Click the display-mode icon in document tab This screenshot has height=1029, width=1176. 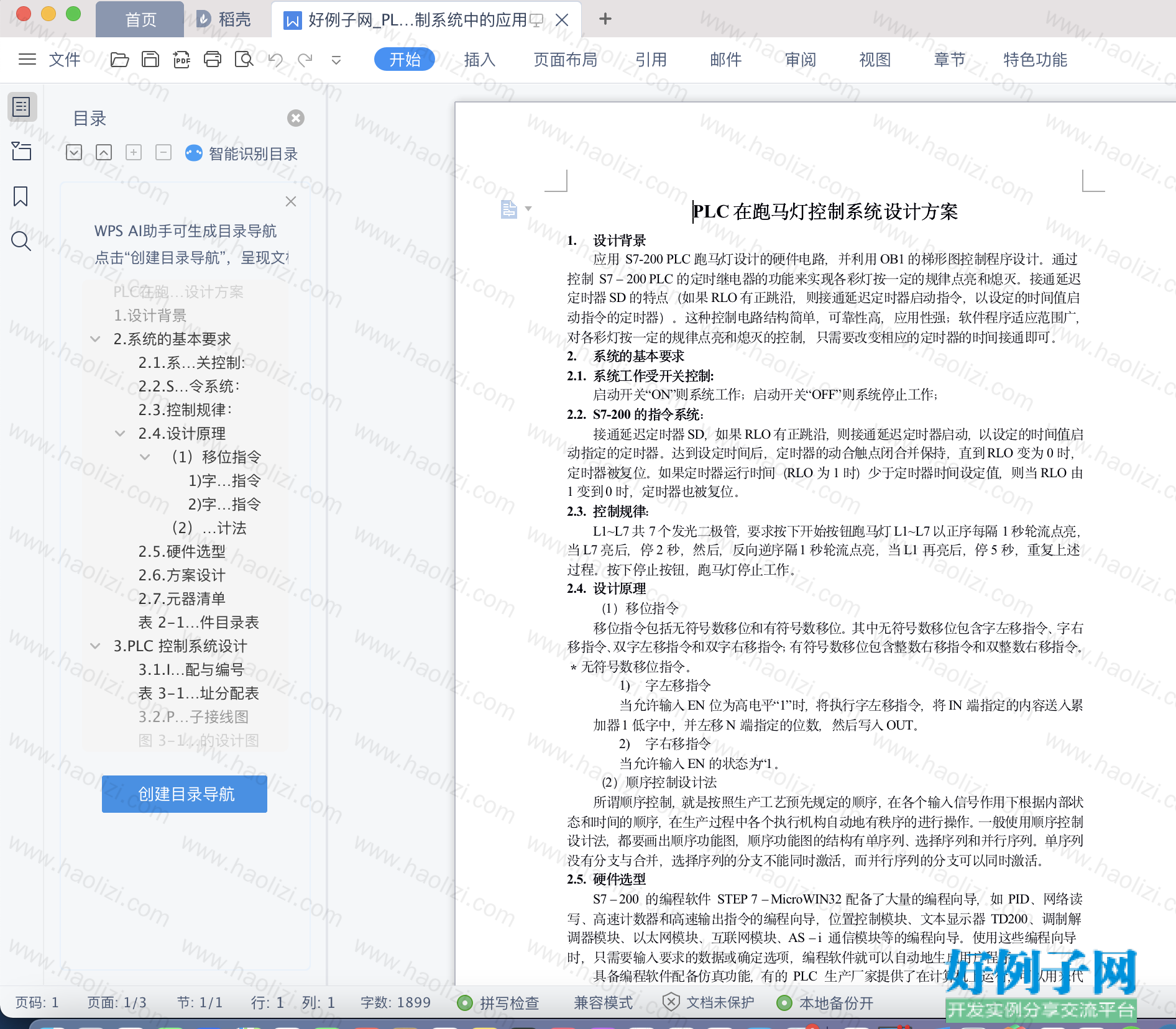coord(536,21)
